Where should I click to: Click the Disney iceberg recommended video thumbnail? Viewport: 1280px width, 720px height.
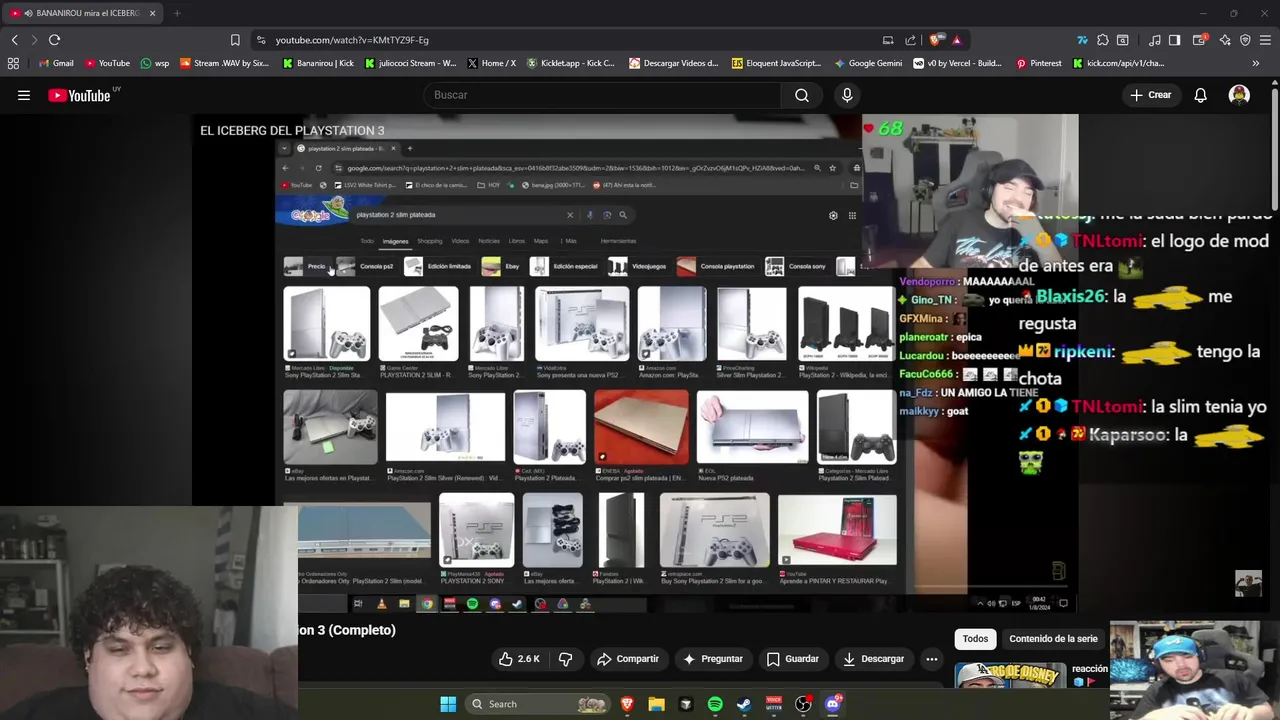(x=1010, y=676)
